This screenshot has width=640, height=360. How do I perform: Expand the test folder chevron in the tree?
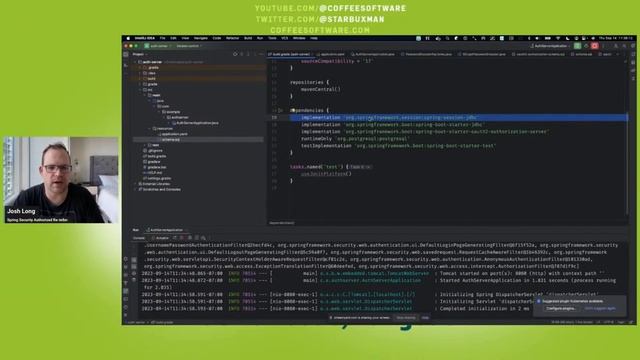coord(145,145)
